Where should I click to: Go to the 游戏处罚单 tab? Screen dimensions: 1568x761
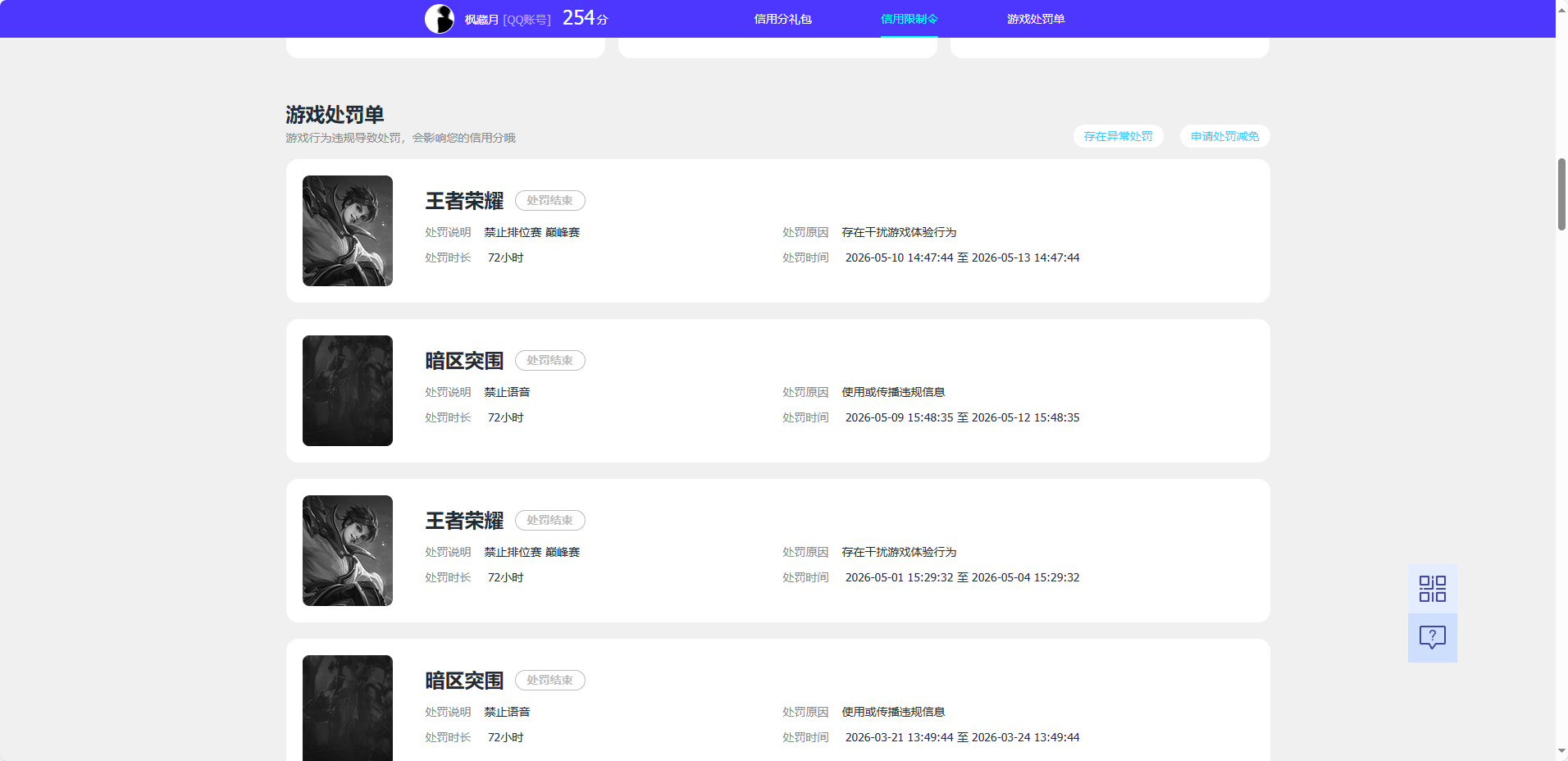1036,19
